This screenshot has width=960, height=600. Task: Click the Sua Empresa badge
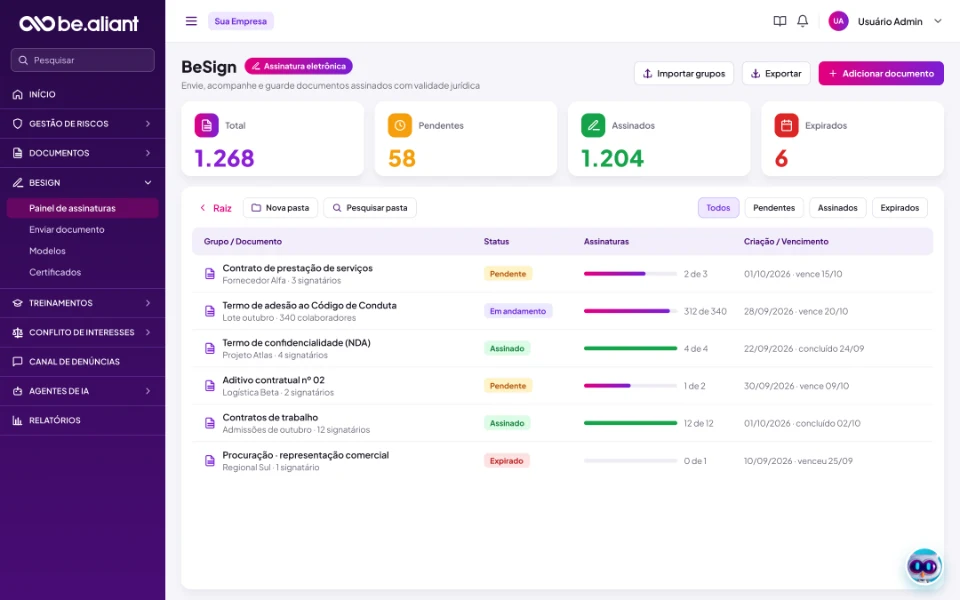click(241, 21)
